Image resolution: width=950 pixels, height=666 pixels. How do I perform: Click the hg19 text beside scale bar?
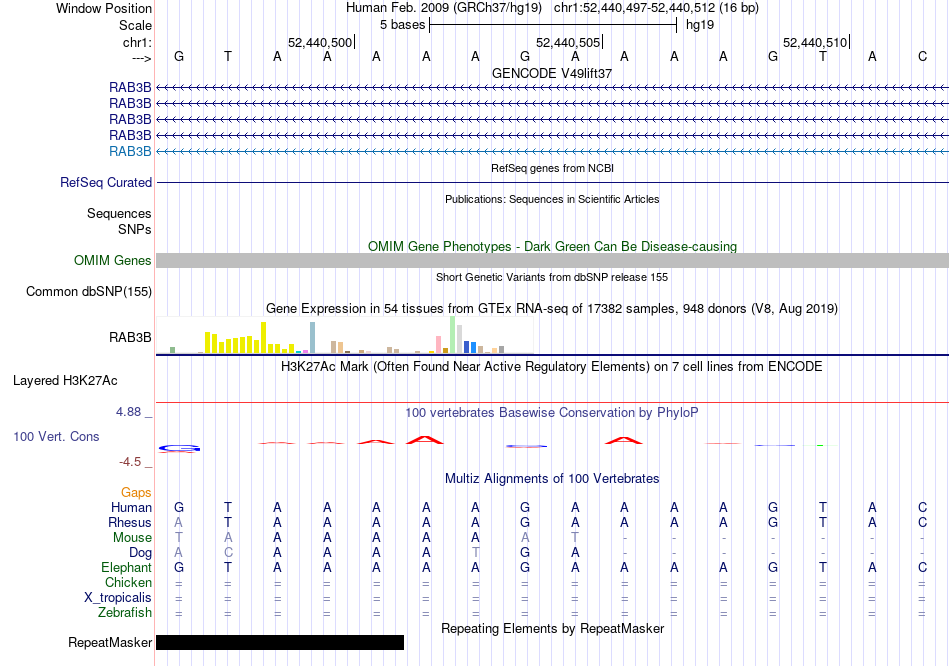point(700,25)
